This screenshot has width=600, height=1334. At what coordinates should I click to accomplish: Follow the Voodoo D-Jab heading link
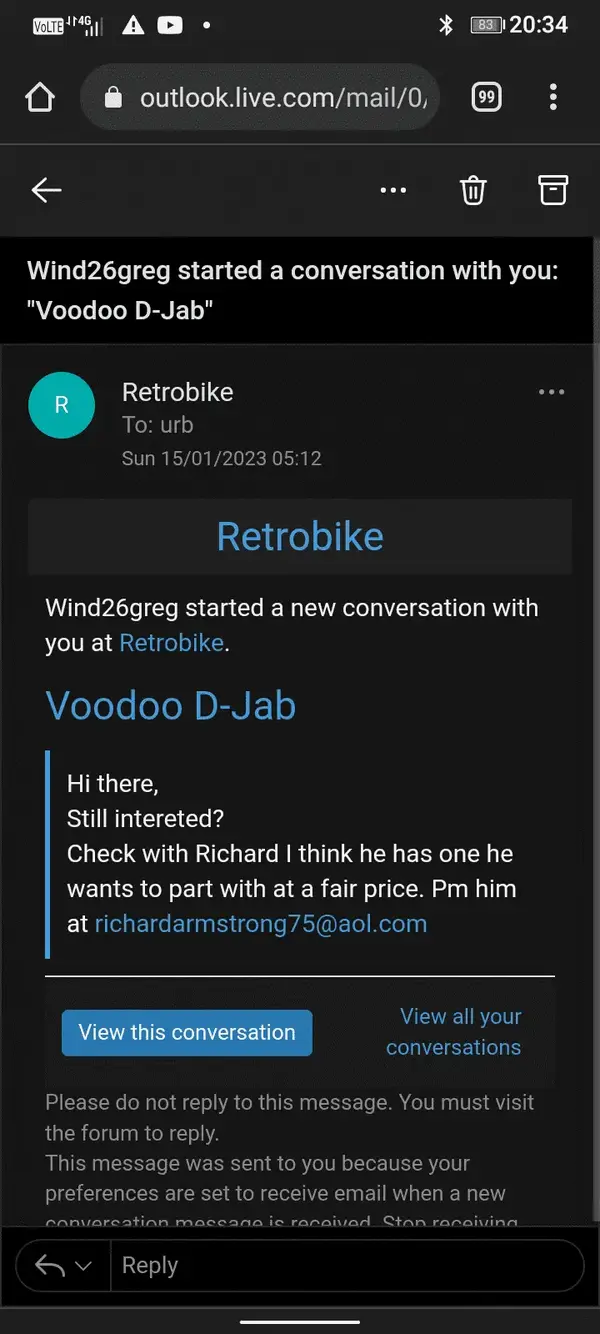pos(171,706)
